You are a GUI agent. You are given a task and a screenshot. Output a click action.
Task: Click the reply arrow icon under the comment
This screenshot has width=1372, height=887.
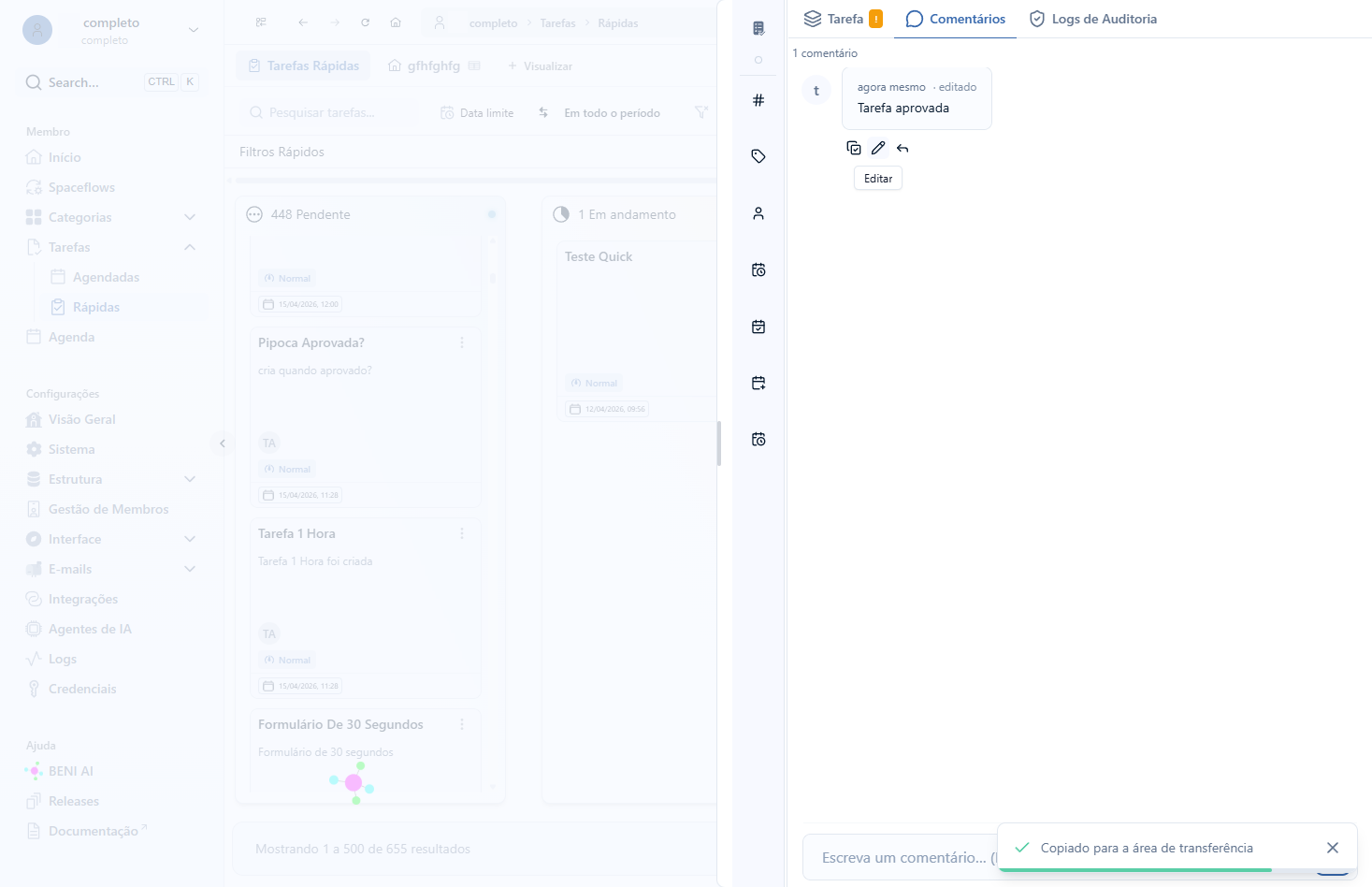903,148
